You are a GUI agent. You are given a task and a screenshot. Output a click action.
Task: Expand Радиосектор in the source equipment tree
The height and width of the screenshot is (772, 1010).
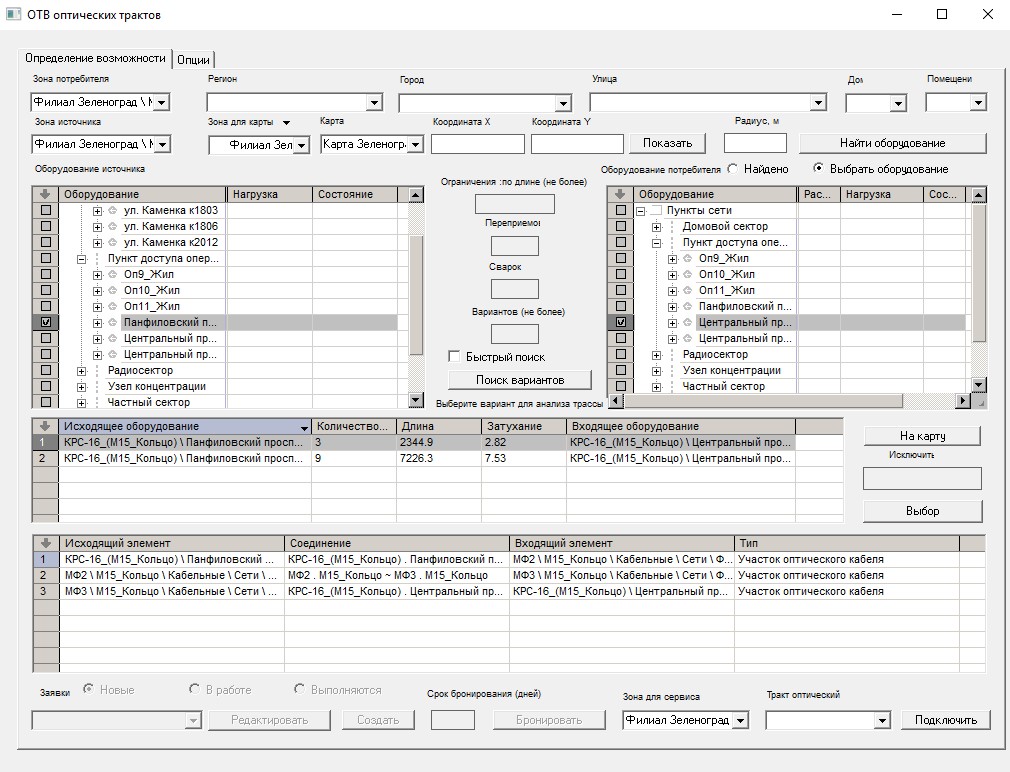(x=82, y=371)
